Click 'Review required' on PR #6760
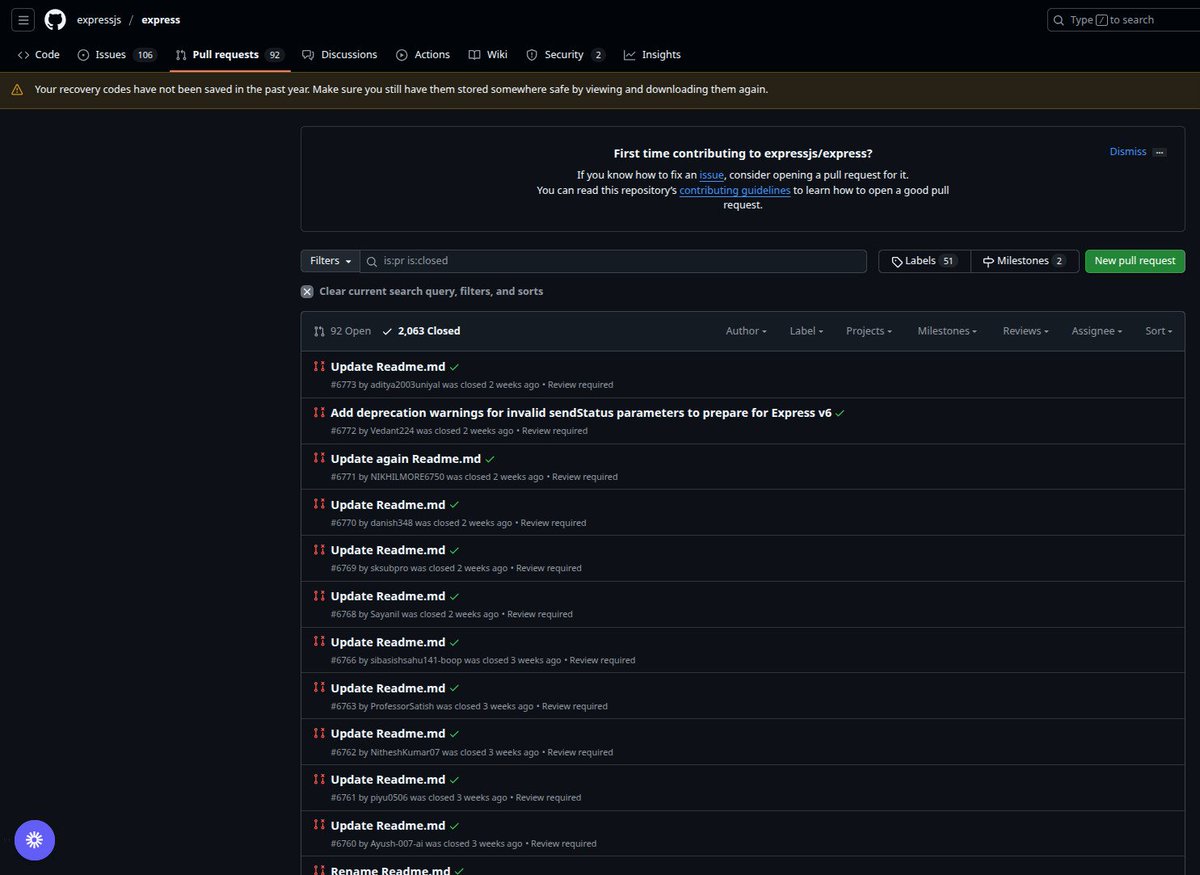The image size is (1200, 875). (564, 844)
